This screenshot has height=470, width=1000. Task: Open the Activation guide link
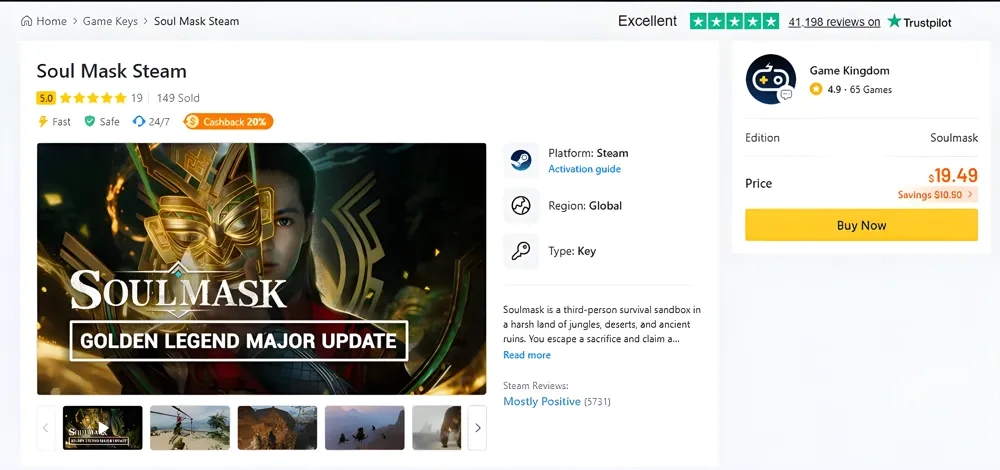[x=584, y=169]
